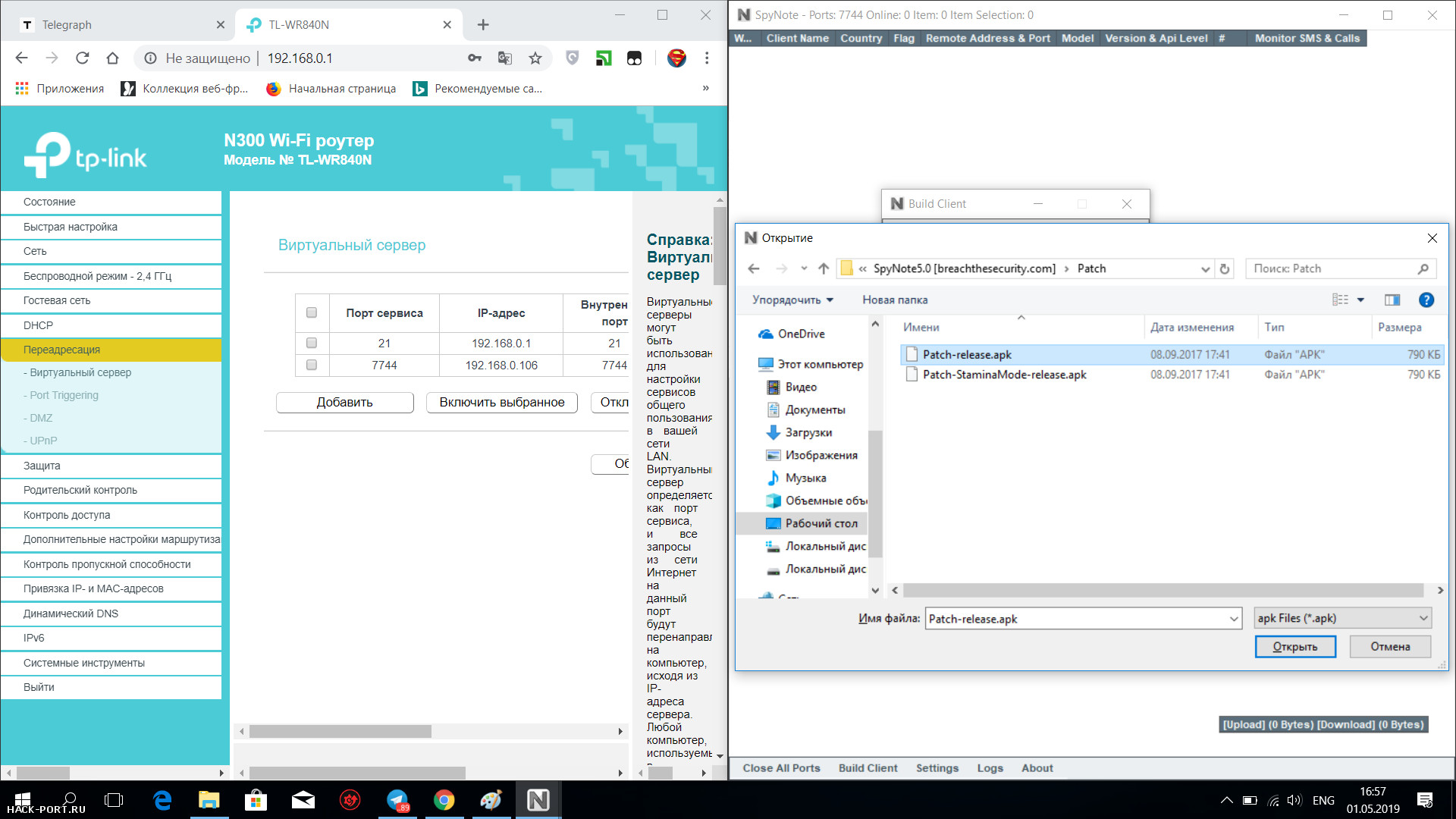
Task: Click the translate page icon
Action: point(505,58)
